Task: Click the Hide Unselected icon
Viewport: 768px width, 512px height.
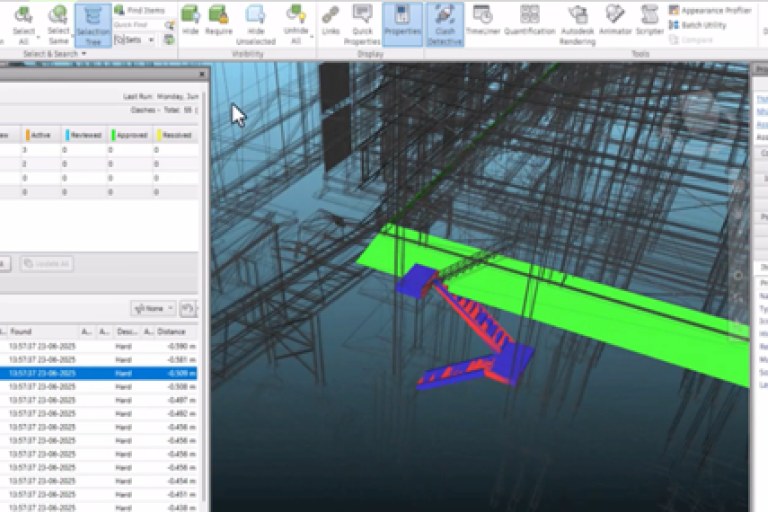Action: point(255,24)
